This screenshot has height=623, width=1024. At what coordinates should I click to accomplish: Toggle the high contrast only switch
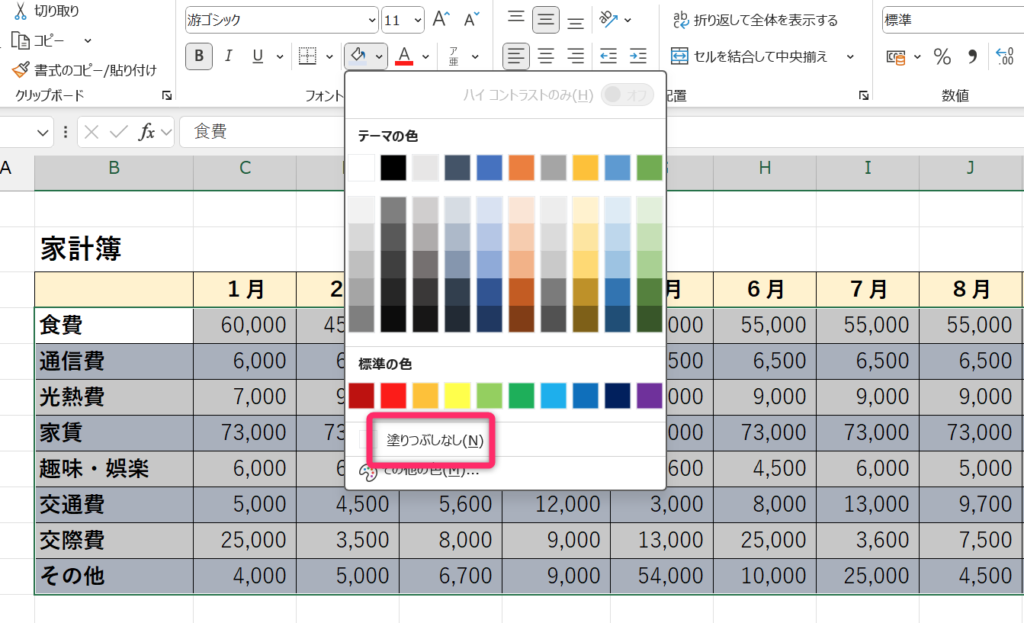(x=627, y=95)
